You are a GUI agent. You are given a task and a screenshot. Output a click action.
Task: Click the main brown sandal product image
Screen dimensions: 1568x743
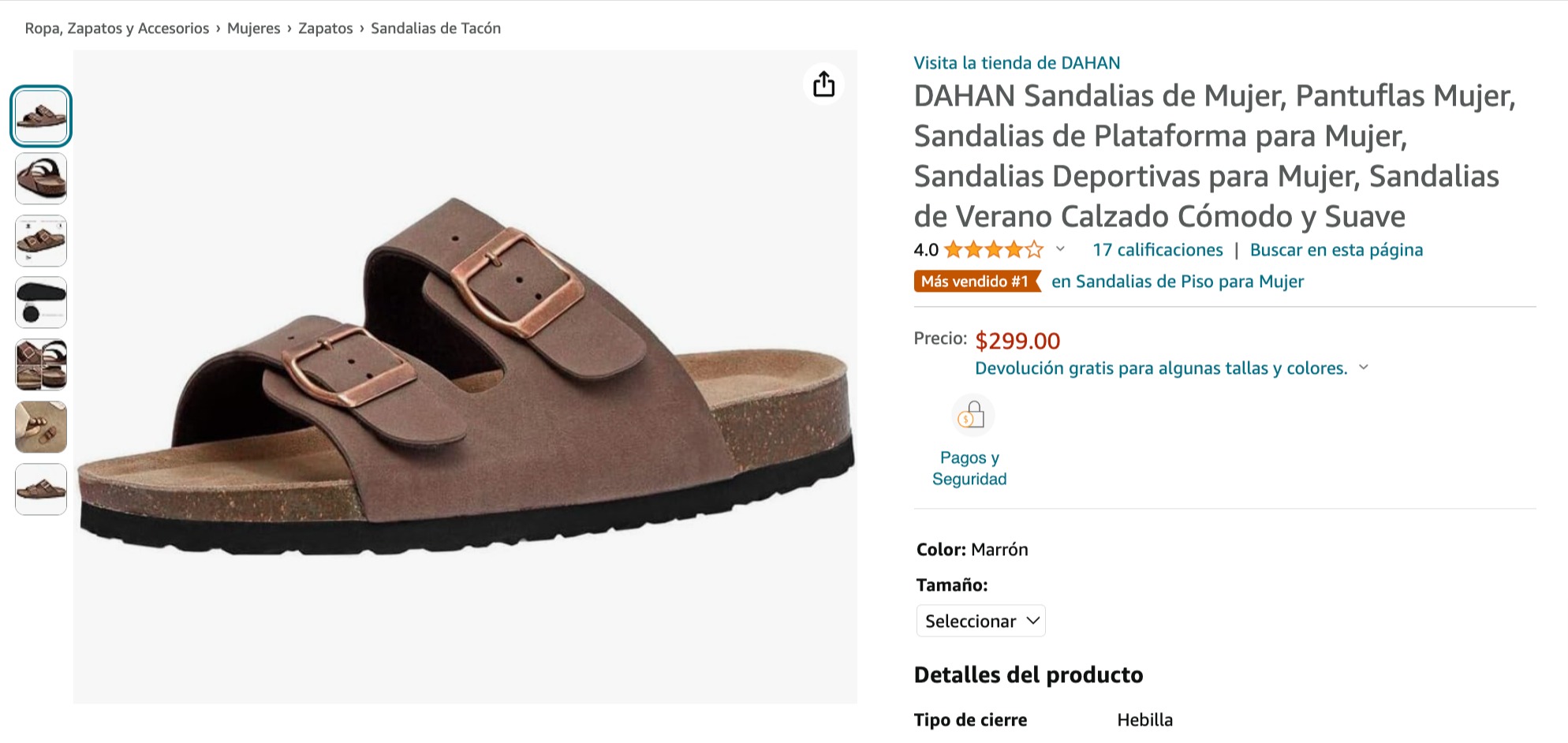465,377
